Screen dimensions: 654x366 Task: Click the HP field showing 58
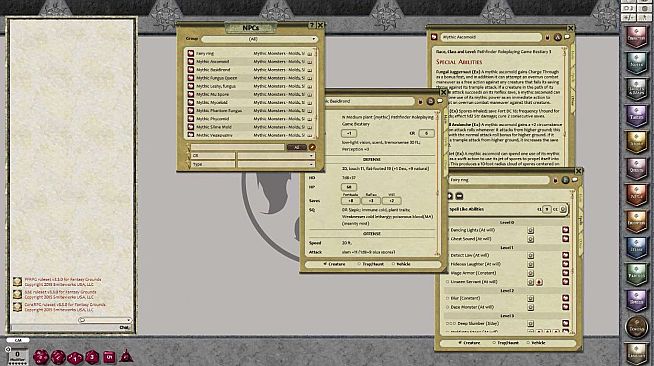(x=349, y=187)
